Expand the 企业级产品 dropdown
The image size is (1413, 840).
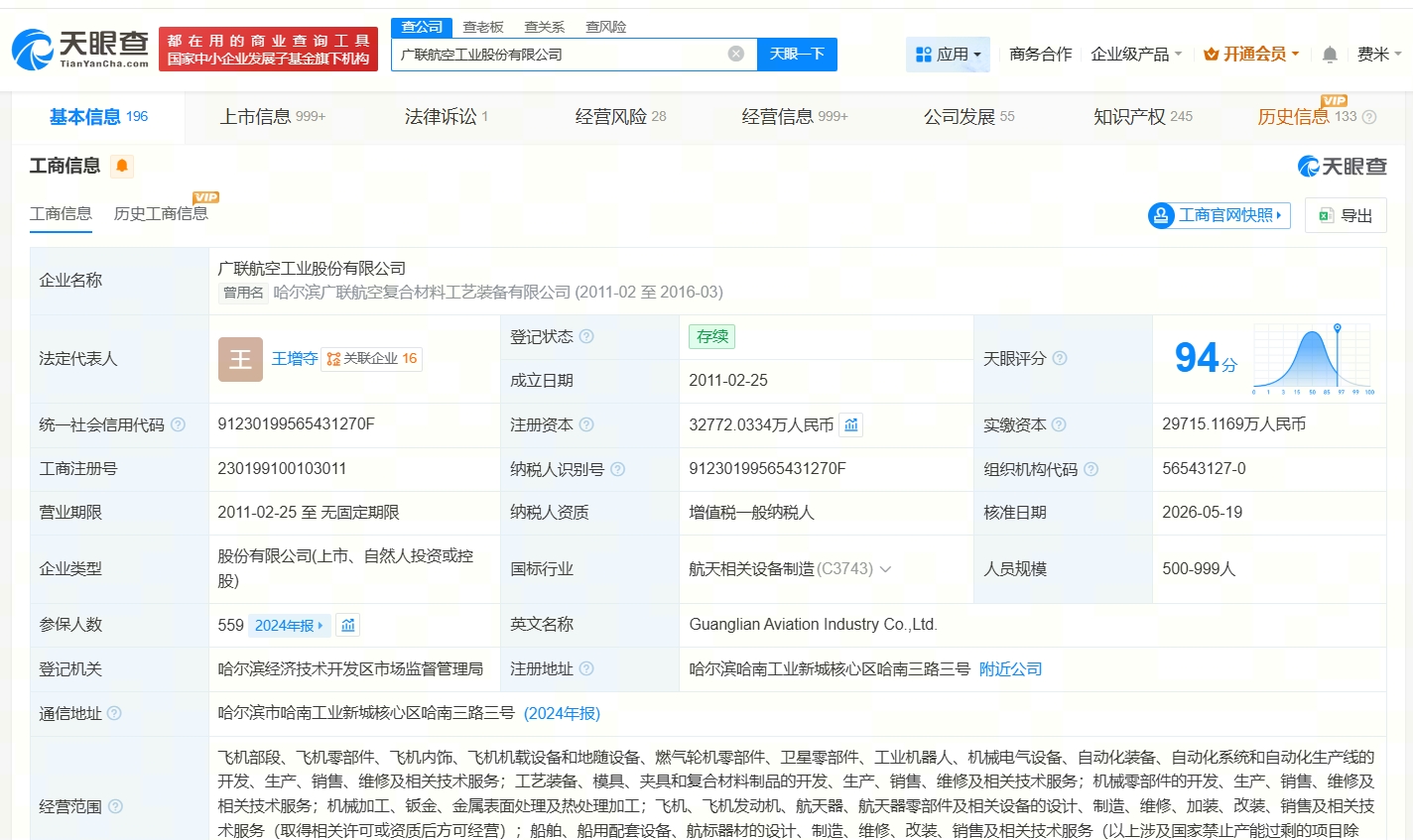[x=1136, y=55]
